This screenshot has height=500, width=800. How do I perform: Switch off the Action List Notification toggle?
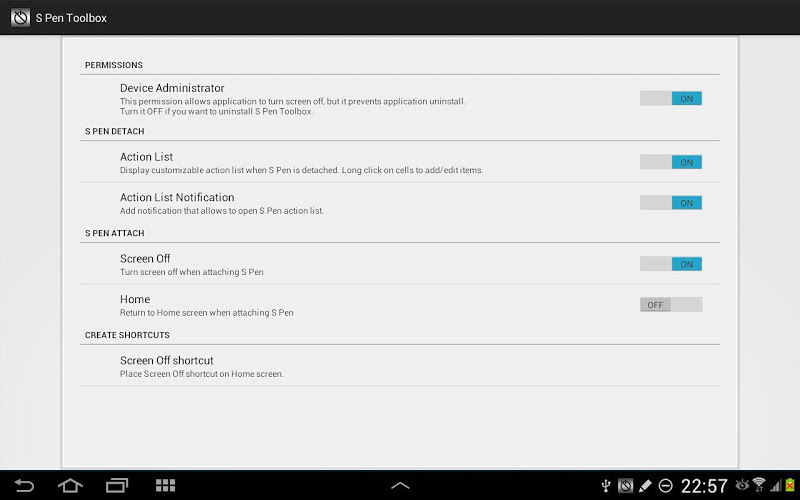pos(671,203)
